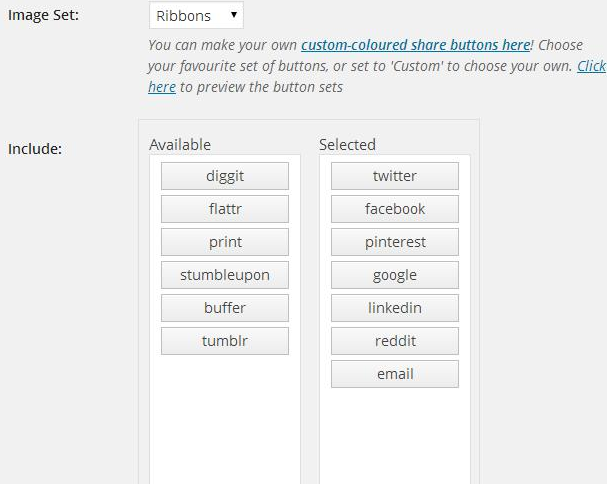The image size is (607, 484).
Task: Open the Image Set dropdown
Action: 196,16
